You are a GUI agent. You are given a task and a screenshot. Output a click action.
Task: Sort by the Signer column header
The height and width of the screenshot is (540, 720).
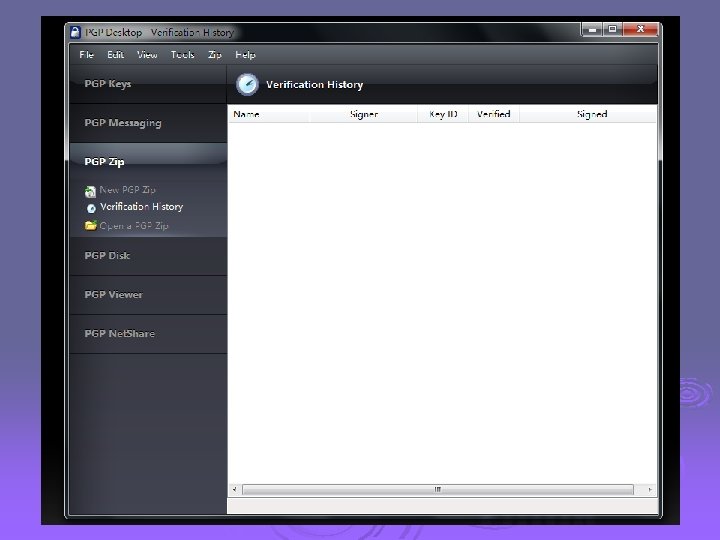point(364,114)
